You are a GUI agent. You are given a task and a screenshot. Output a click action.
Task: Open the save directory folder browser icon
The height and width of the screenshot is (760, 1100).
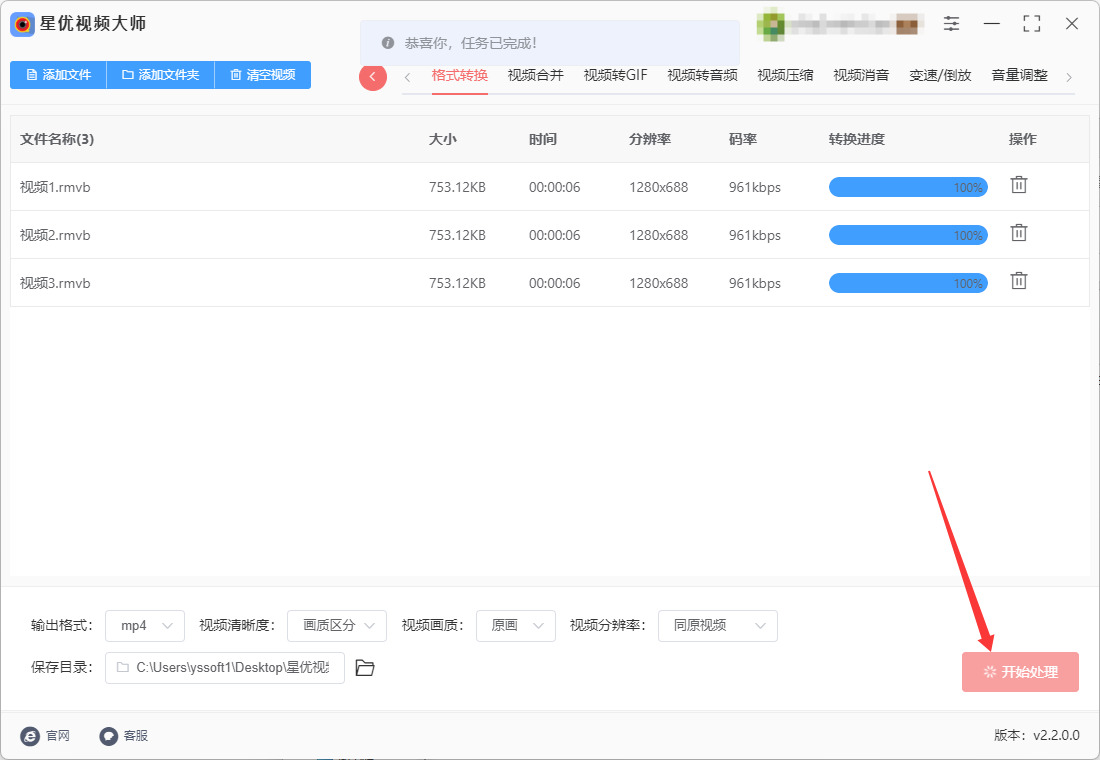(x=365, y=667)
